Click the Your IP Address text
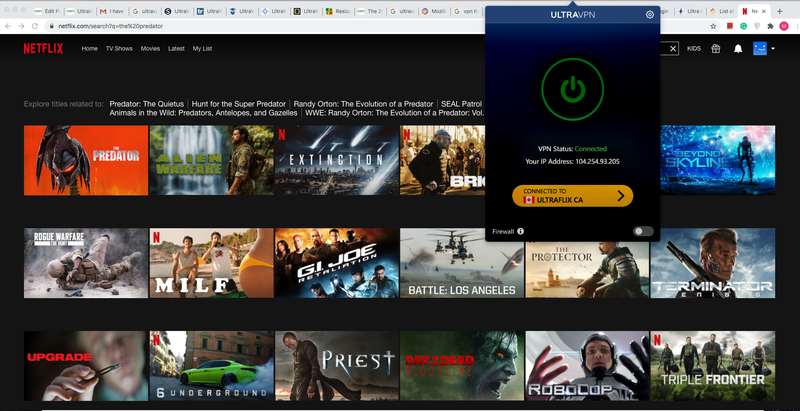The width and height of the screenshot is (800, 411). (572, 162)
